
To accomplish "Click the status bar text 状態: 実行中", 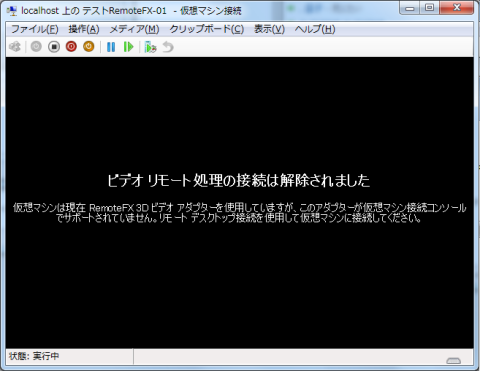I will coord(34,356).
